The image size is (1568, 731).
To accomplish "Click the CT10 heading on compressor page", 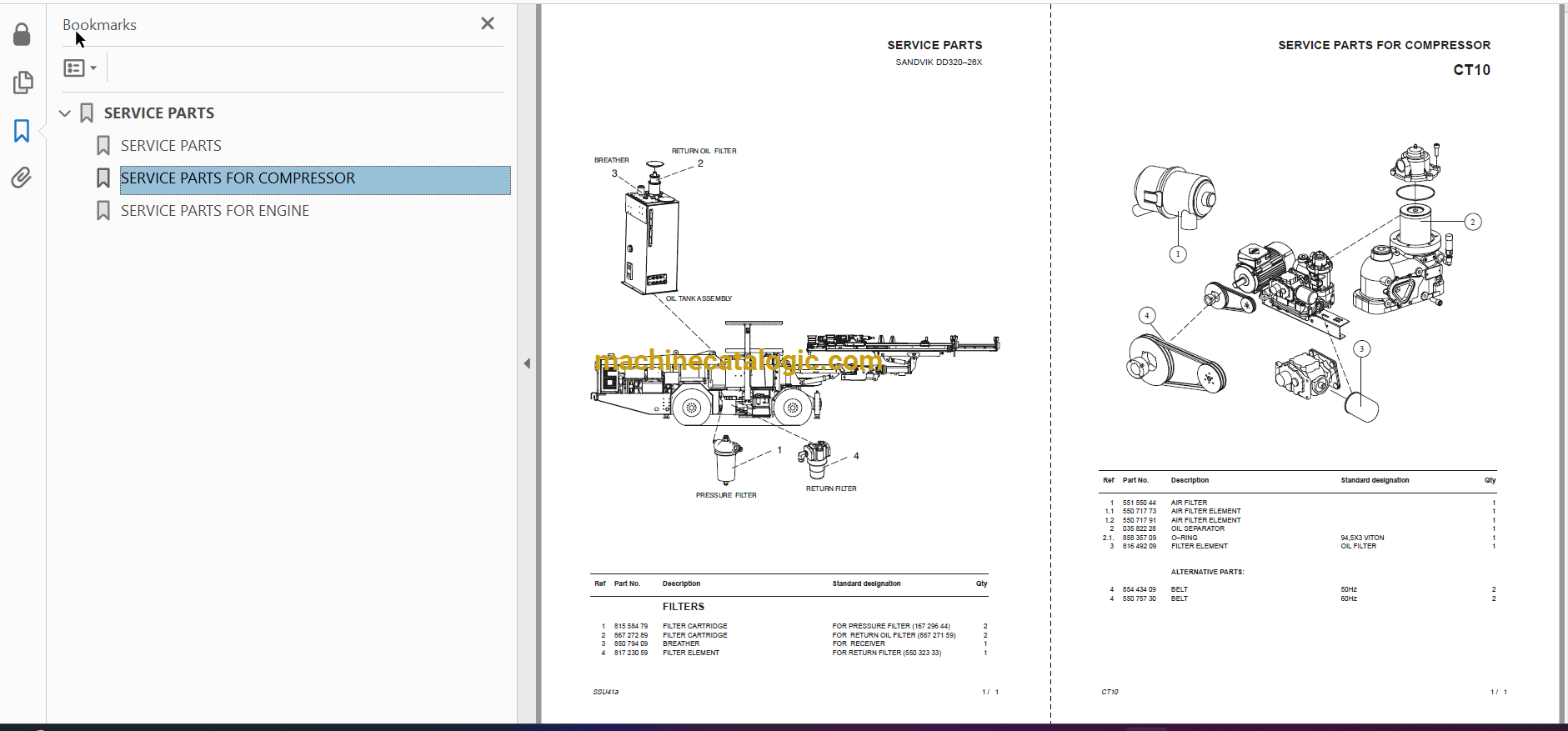I will pyautogui.click(x=1471, y=70).
